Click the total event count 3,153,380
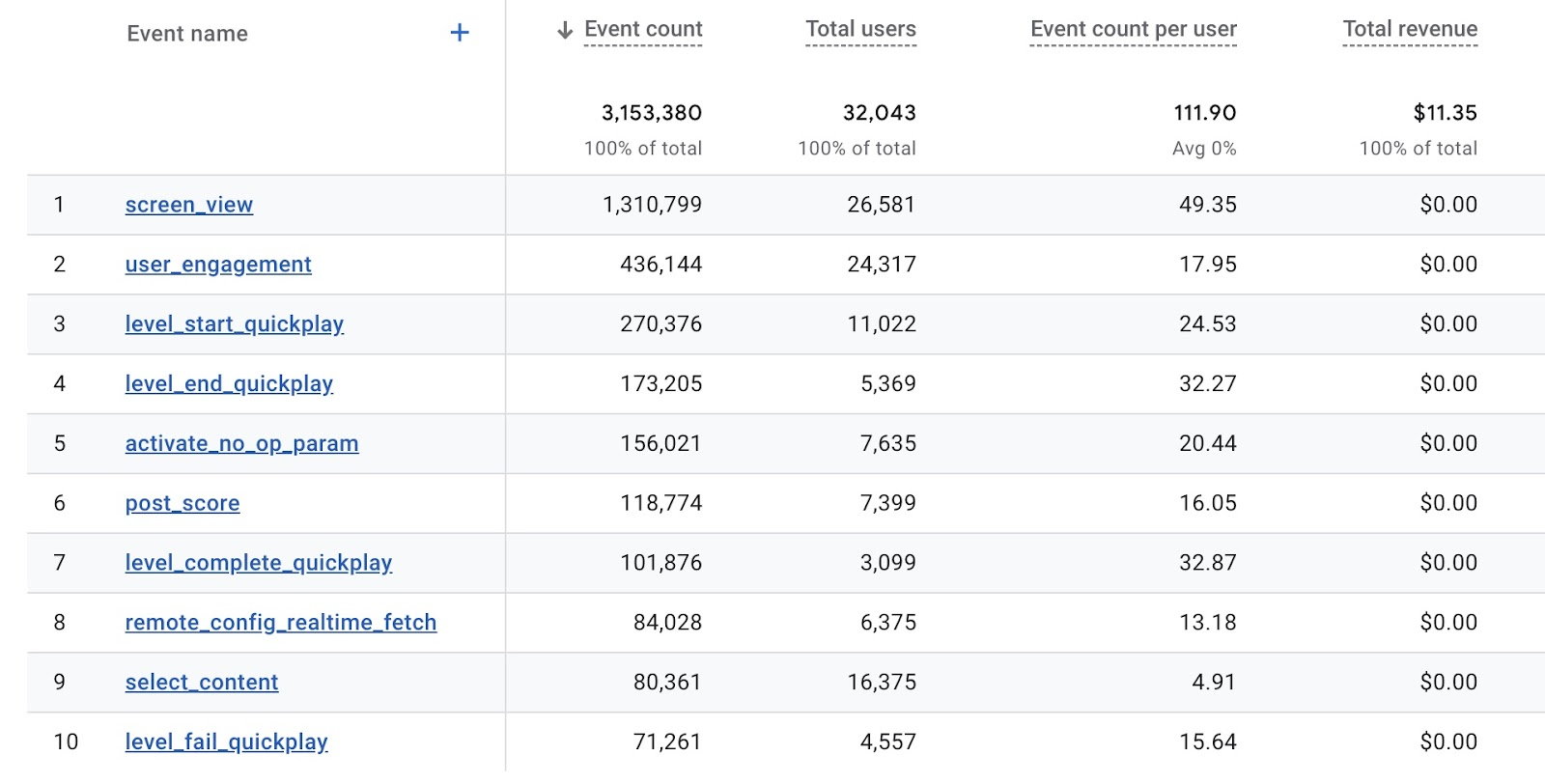1545x784 pixels. tap(652, 113)
